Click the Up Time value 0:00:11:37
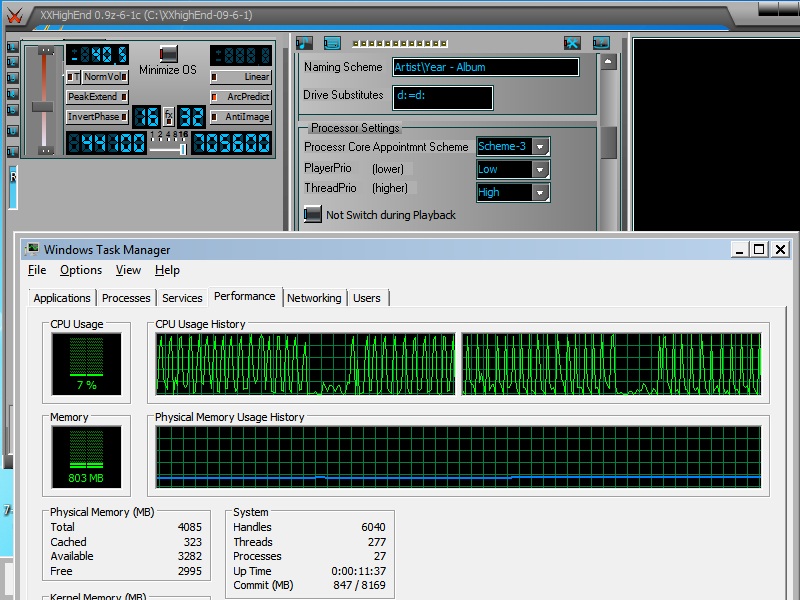800x600 pixels. (x=359, y=571)
